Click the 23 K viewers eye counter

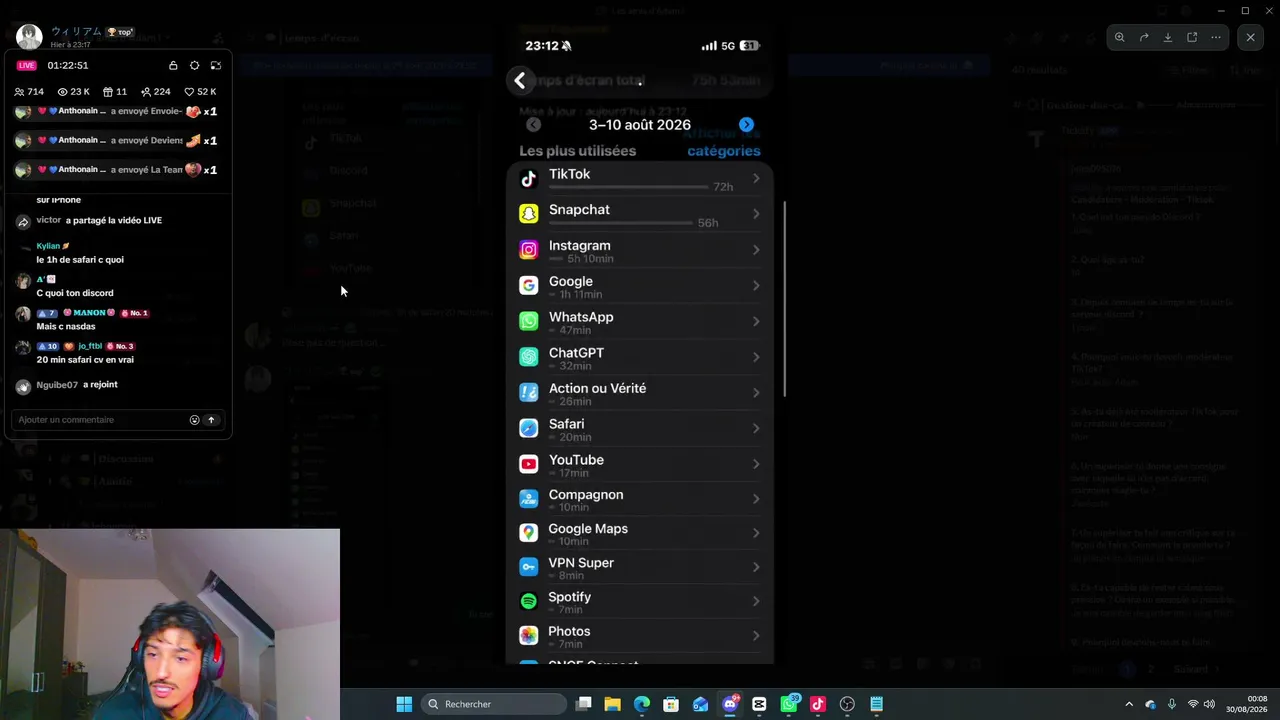(x=74, y=92)
